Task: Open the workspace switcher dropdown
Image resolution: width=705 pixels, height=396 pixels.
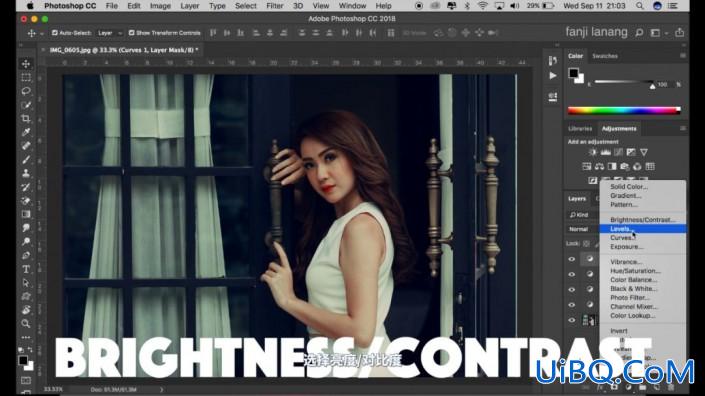Action: (x=658, y=33)
